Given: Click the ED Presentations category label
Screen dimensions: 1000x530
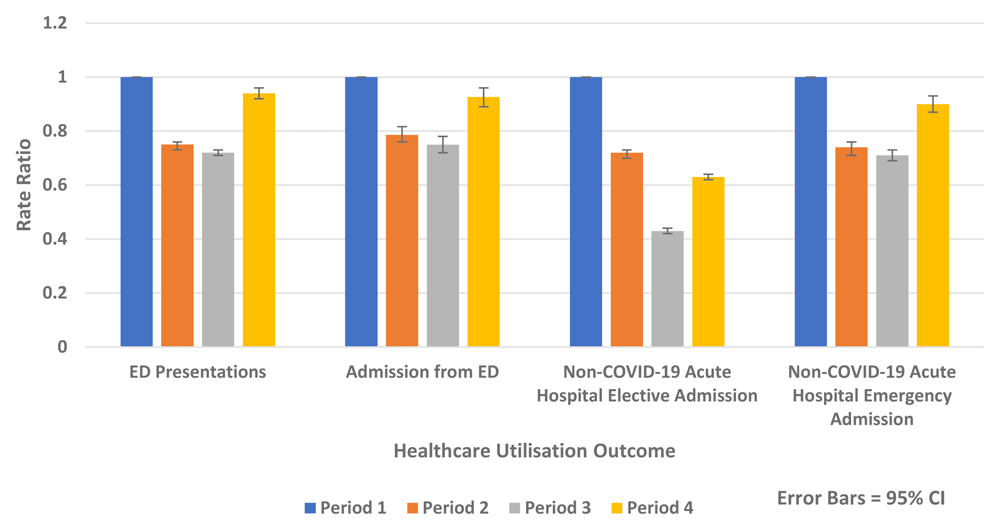Looking at the screenshot, I should click(198, 372).
